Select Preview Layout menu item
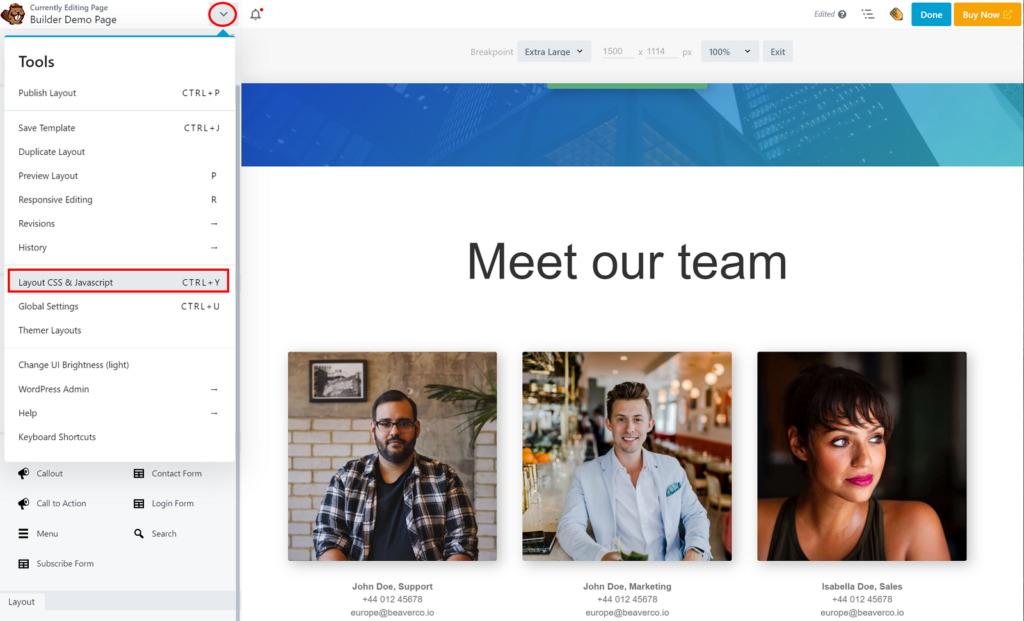Viewport: 1024px width, 621px height. click(119, 176)
